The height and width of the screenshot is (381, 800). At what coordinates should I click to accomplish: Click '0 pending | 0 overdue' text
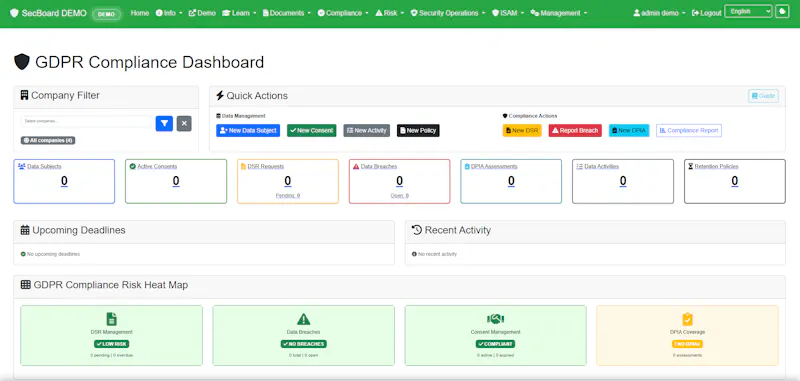click(x=111, y=355)
